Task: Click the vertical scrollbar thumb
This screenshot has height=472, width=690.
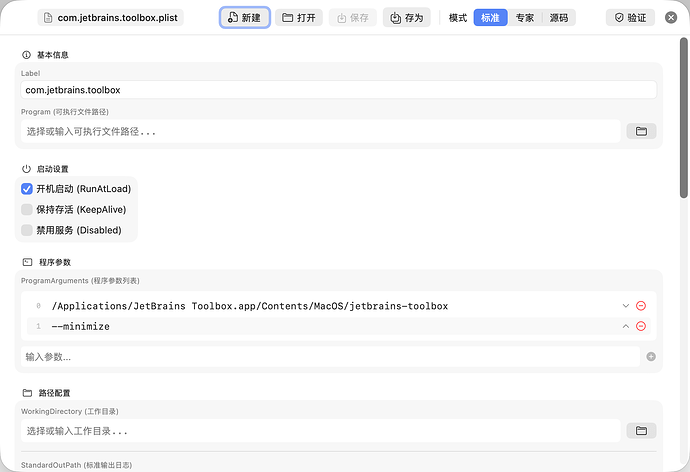Action: pos(683,118)
